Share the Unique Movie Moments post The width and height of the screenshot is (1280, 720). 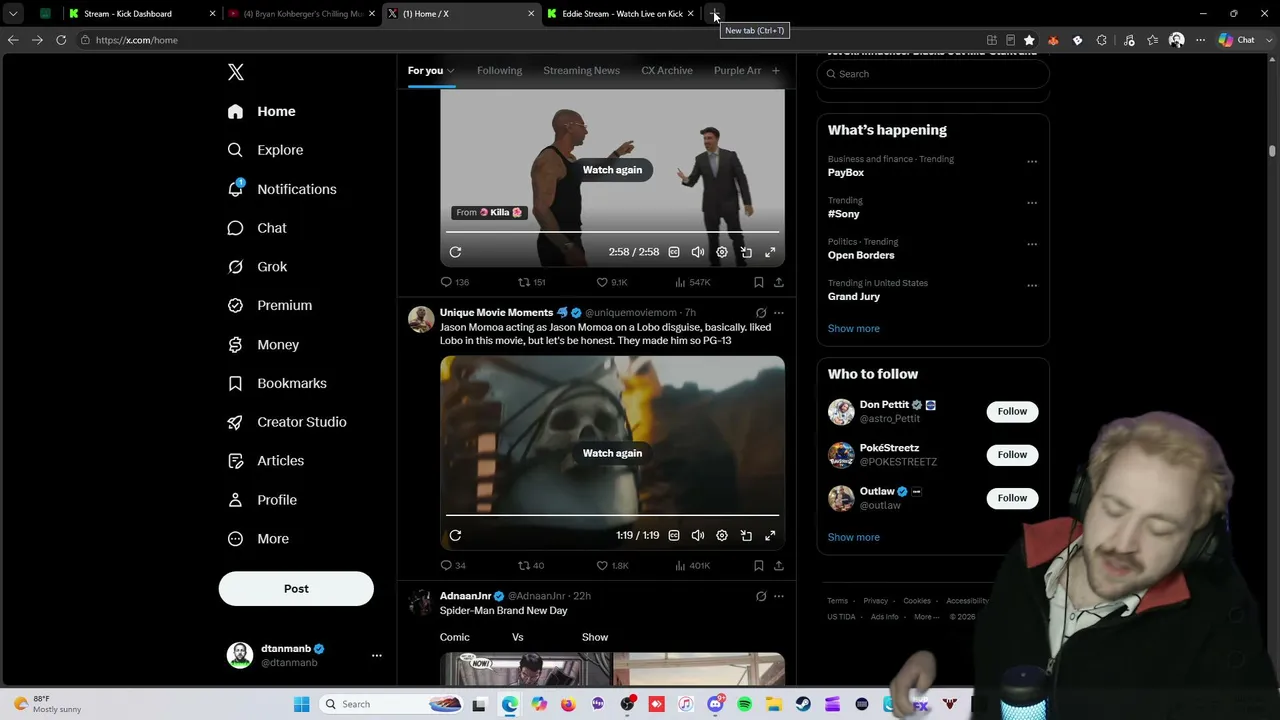(779, 566)
